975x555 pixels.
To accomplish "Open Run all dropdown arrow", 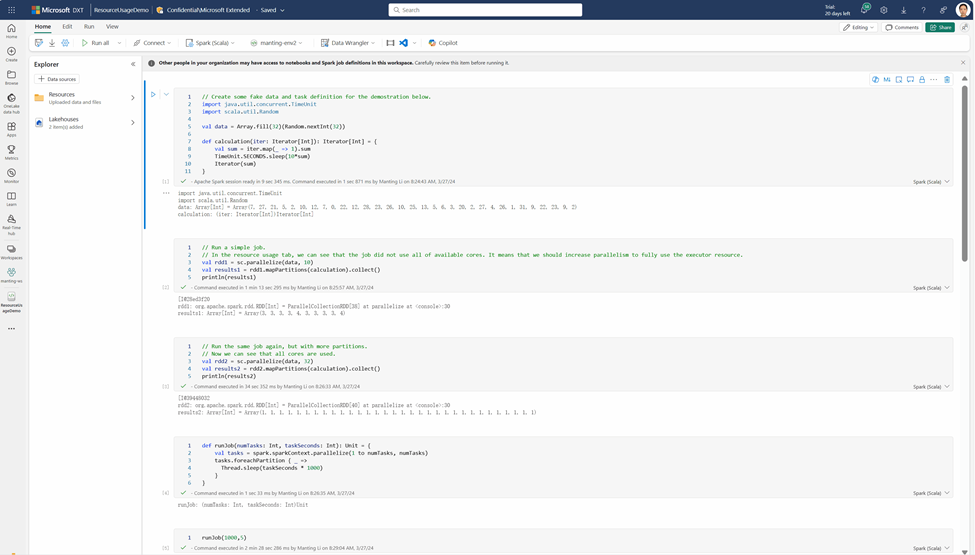I will pos(119,43).
